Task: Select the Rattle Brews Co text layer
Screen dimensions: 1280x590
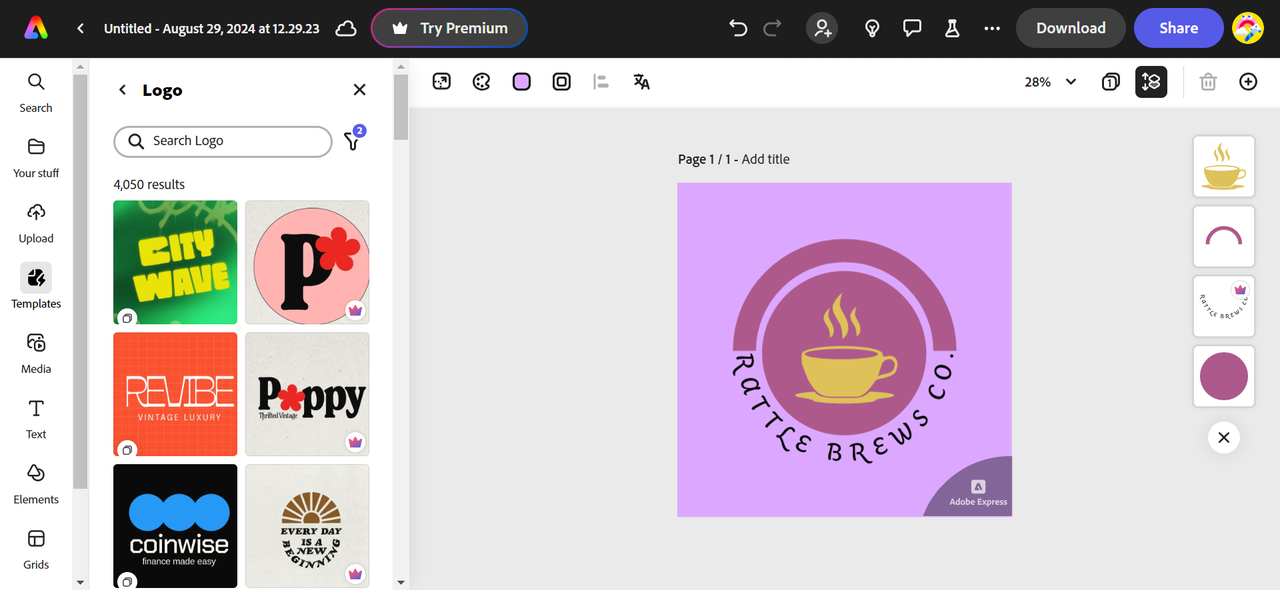Action: (1224, 306)
